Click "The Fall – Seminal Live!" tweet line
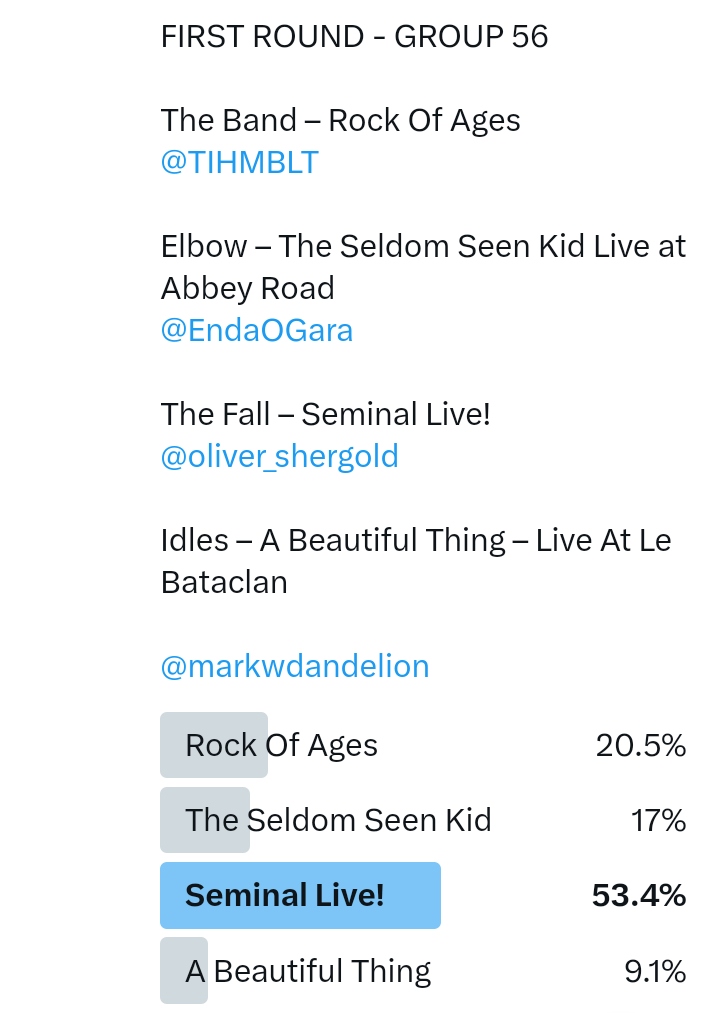This screenshot has width=720, height=1013. [x=325, y=414]
